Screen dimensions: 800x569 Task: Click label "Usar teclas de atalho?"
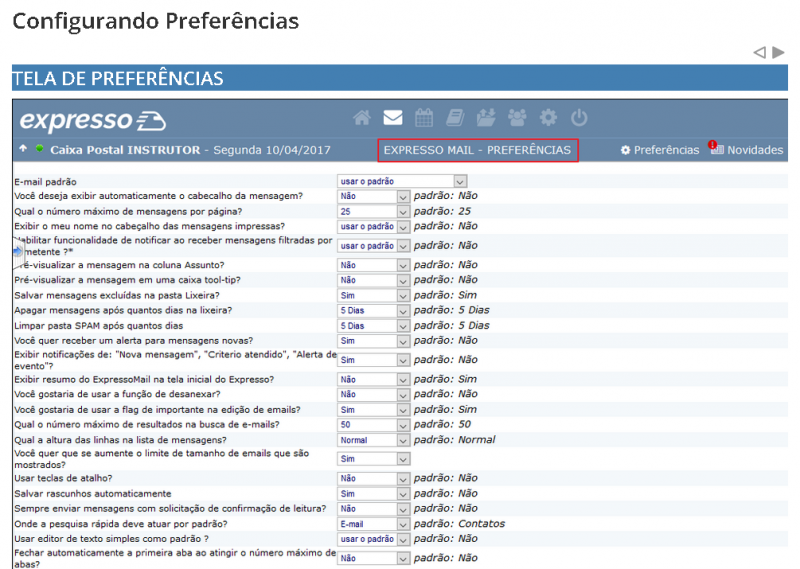[63, 478]
